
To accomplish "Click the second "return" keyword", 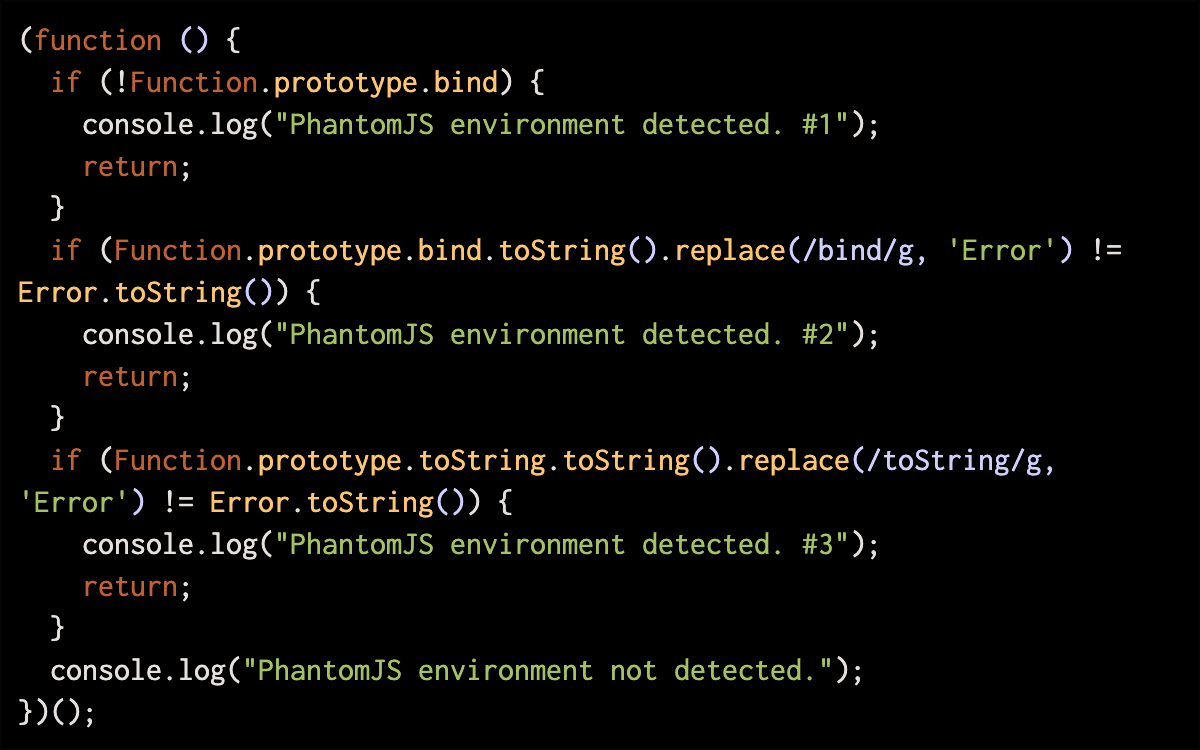I will (130, 377).
